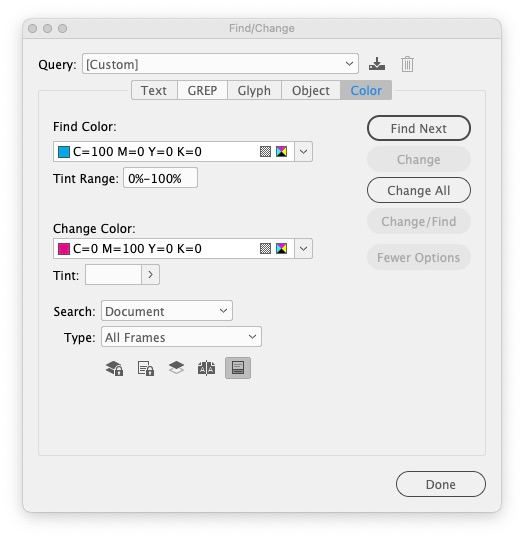Toggle Include Footnotes
Image resolution: width=524 pixels, height=539 pixels.
pos(238,368)
